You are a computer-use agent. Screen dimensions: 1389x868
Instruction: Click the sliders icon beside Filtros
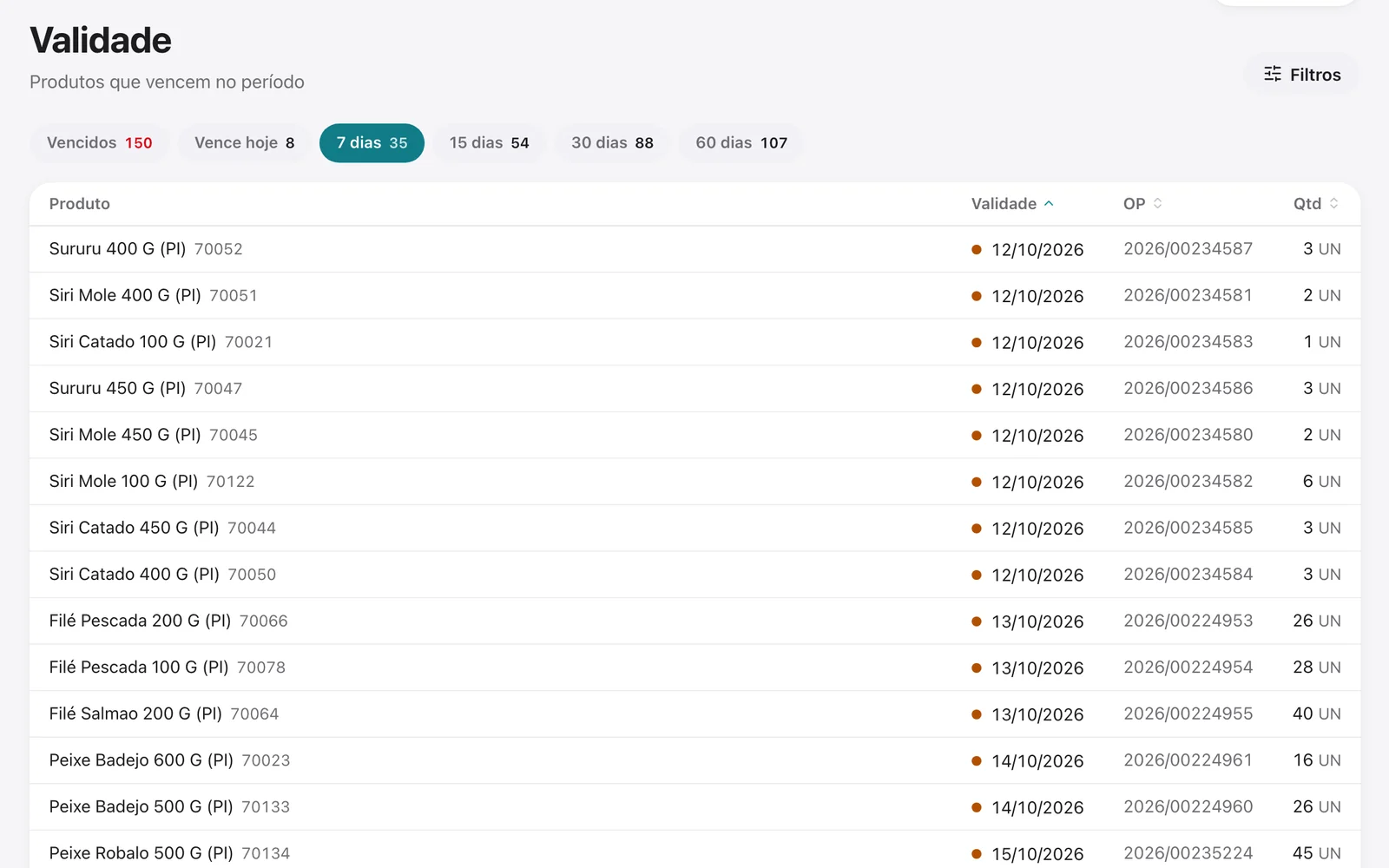(x=1273, y=74)
